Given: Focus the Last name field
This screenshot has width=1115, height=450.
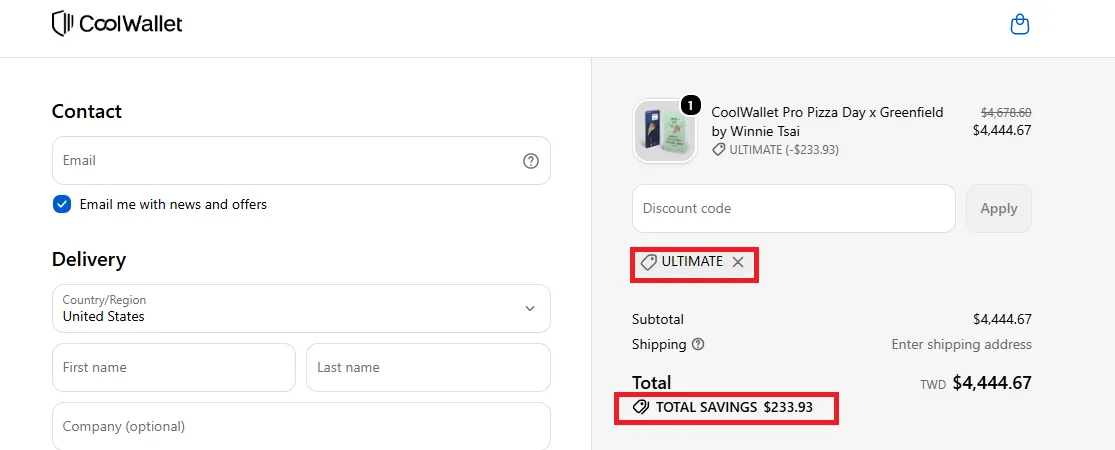Looking at the screenshot, I should pos(428,368).
